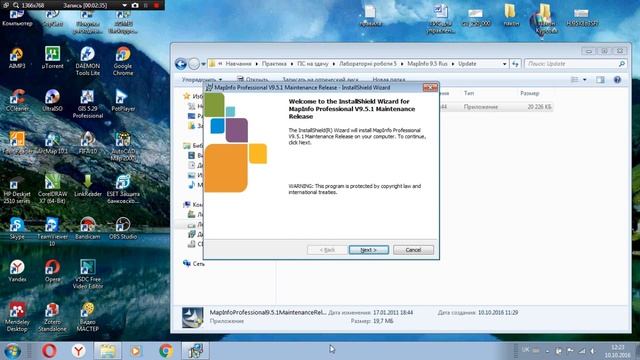Open the Opera desktop shortcut

click(53, 271)
